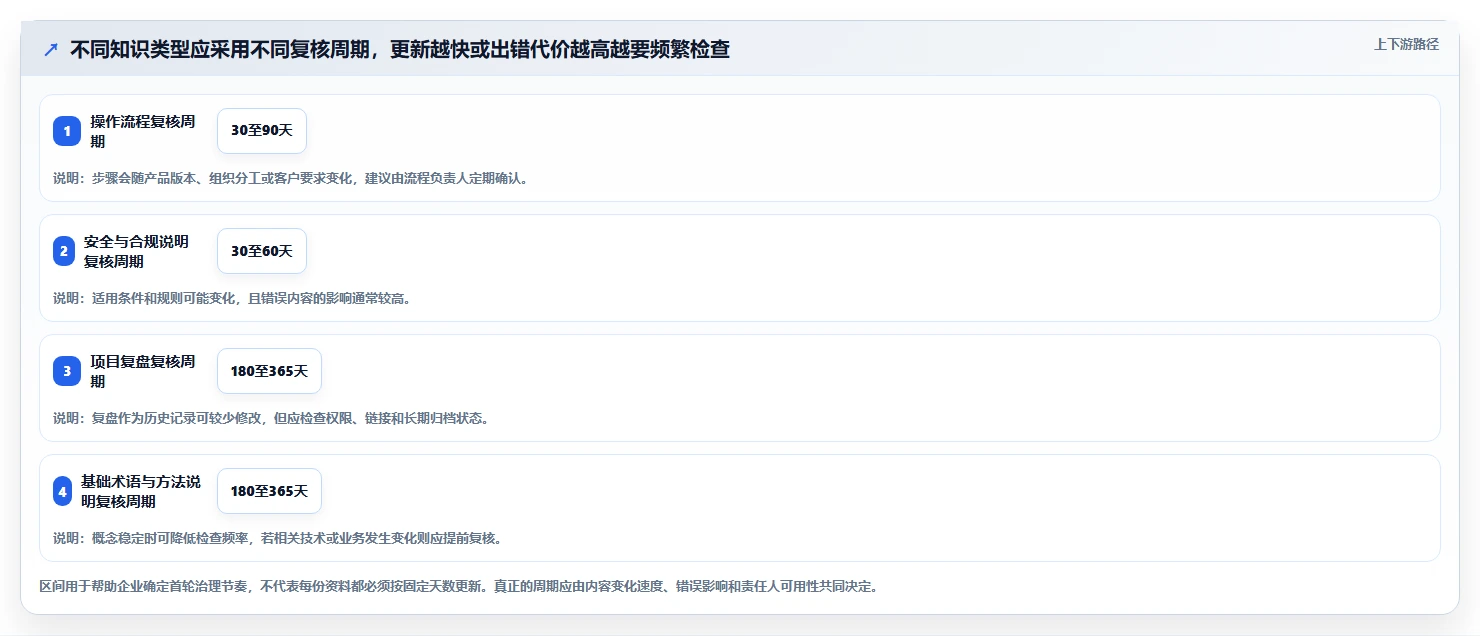Select step badge 1 for 操作流程复核周期
1480x636 pixels.
(x=67, y=131)
